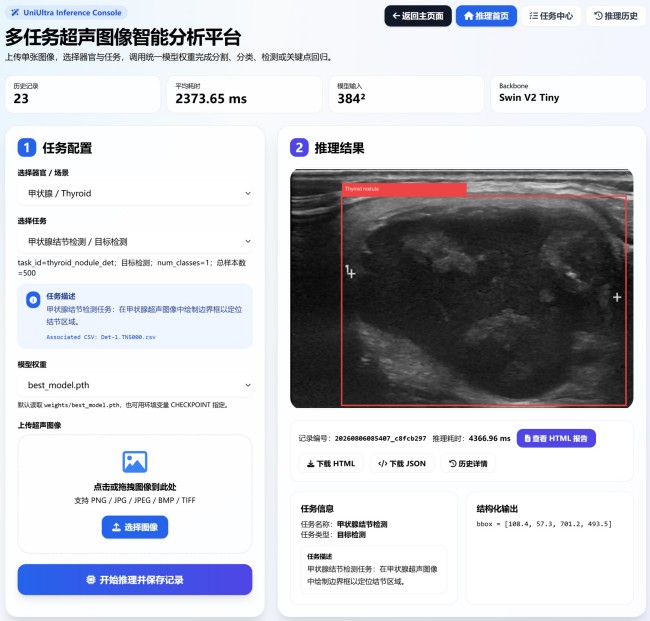Click the 开始推理并保存记录 button

[x=135, y=580]
